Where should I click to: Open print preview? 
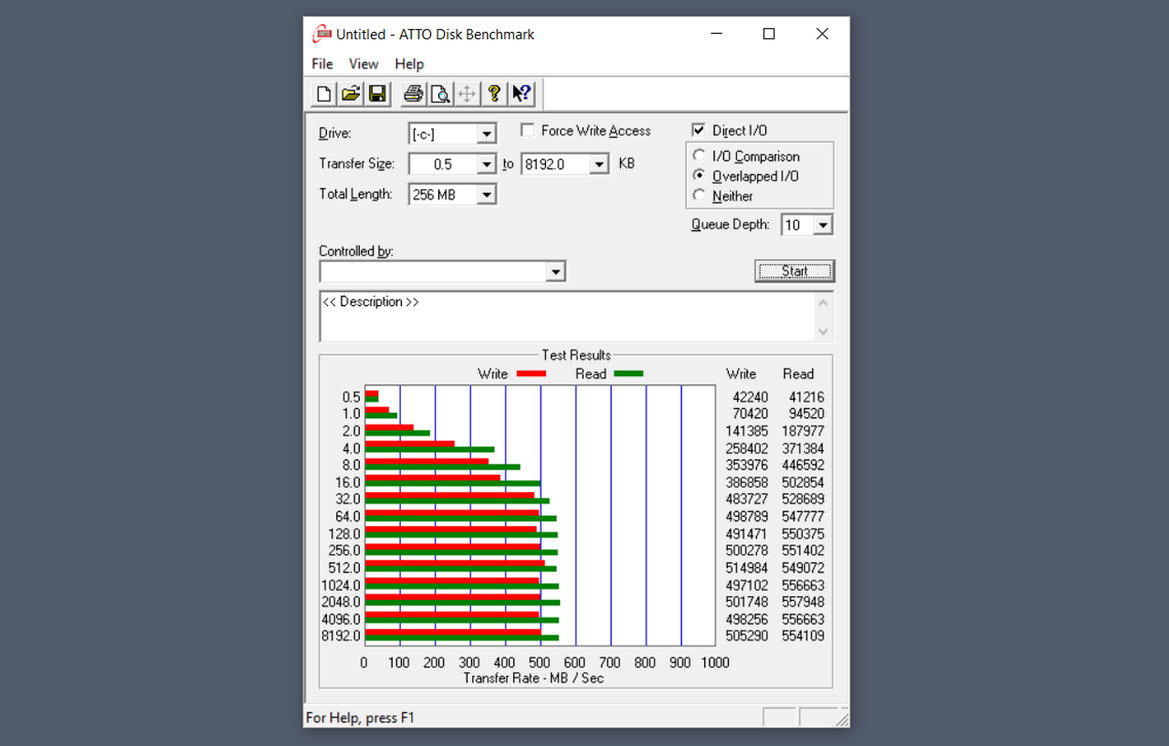[440, 94]
